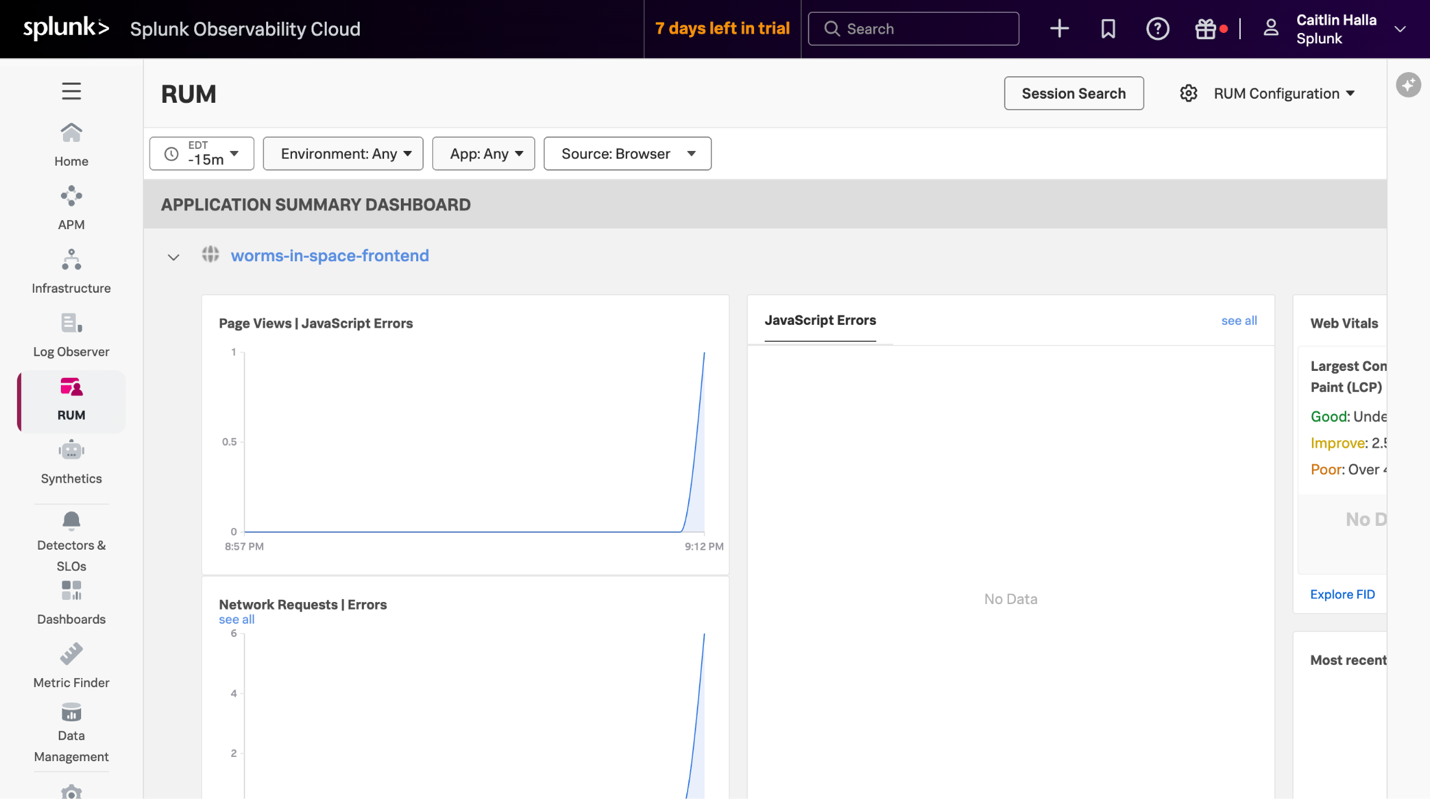1430x799 pixels.
Task: Click the Web Vitals heading
Action: click(x=1344, y=323)
